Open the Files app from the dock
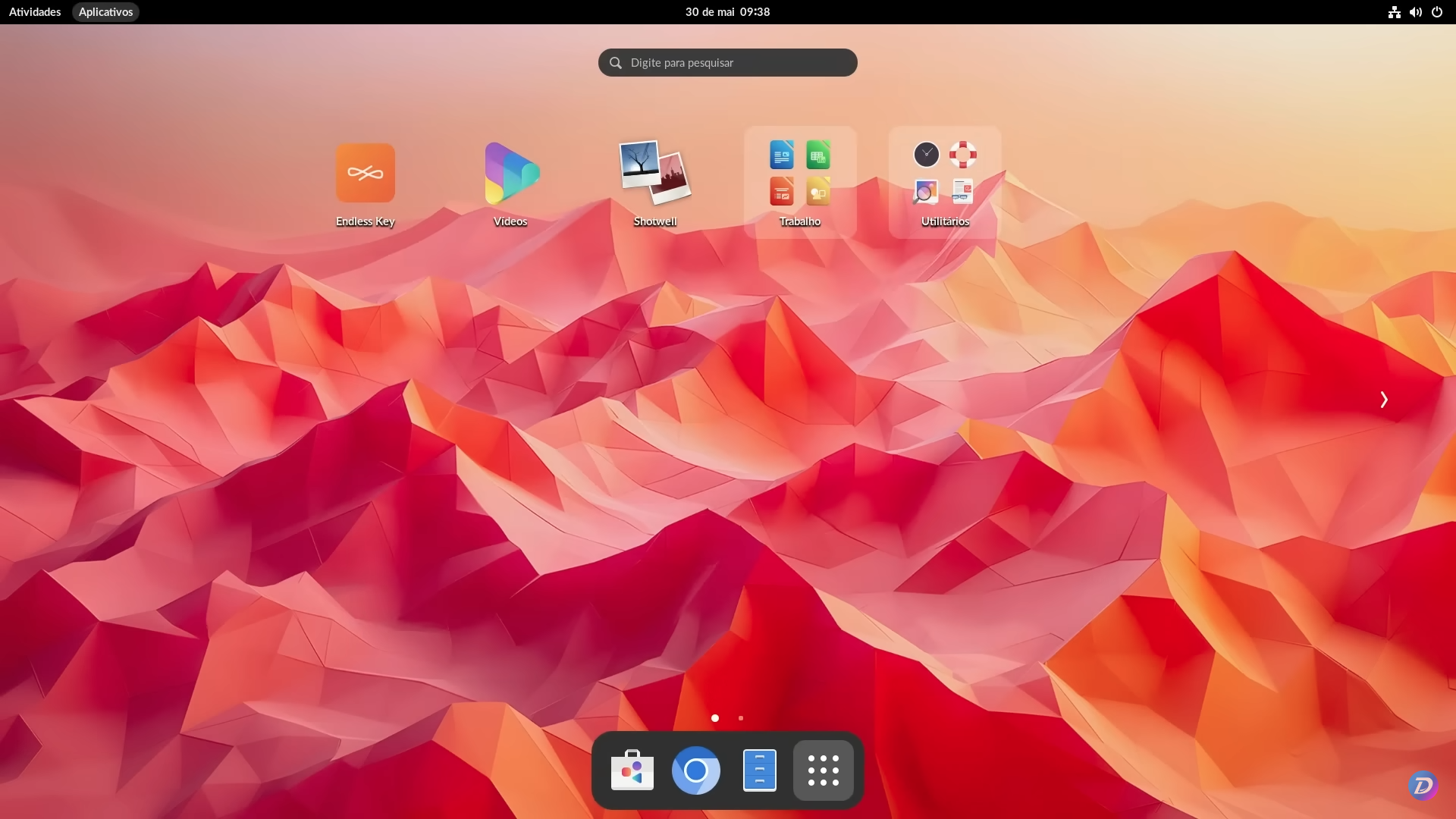1456x819 pixels. (x=759, y=770)
